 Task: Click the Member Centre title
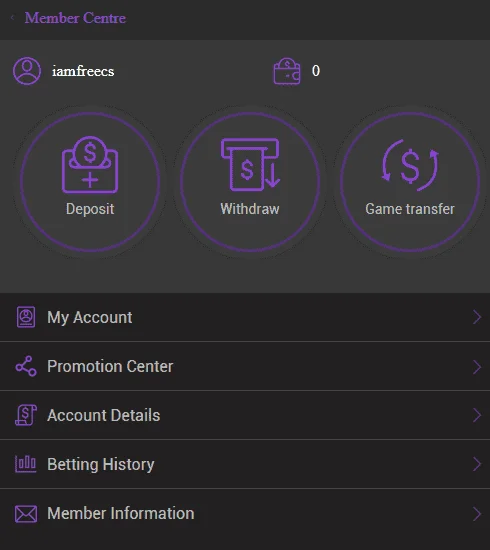tap(75, 18)
